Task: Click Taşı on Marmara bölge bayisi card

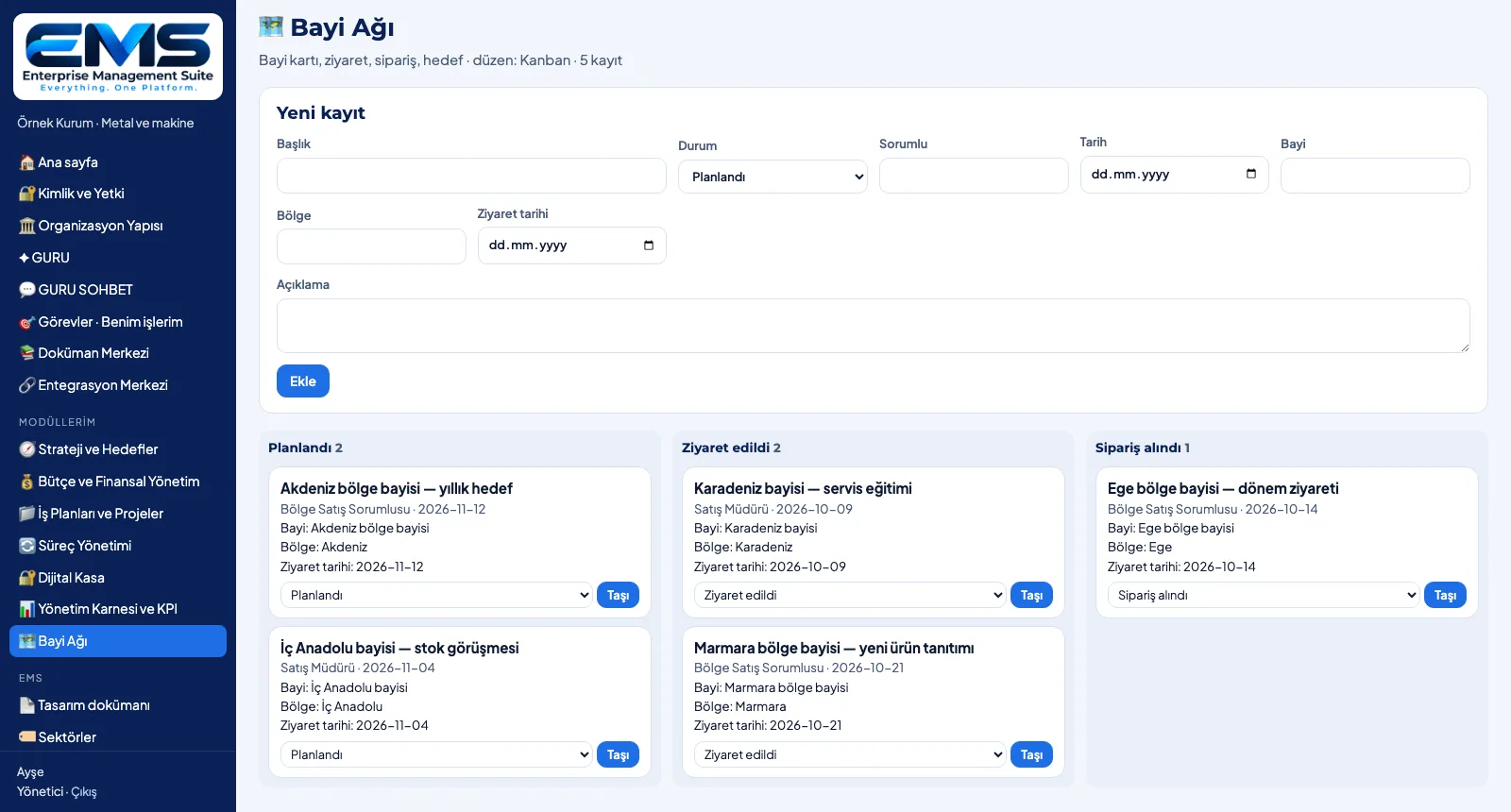Action: point(1031,754)
